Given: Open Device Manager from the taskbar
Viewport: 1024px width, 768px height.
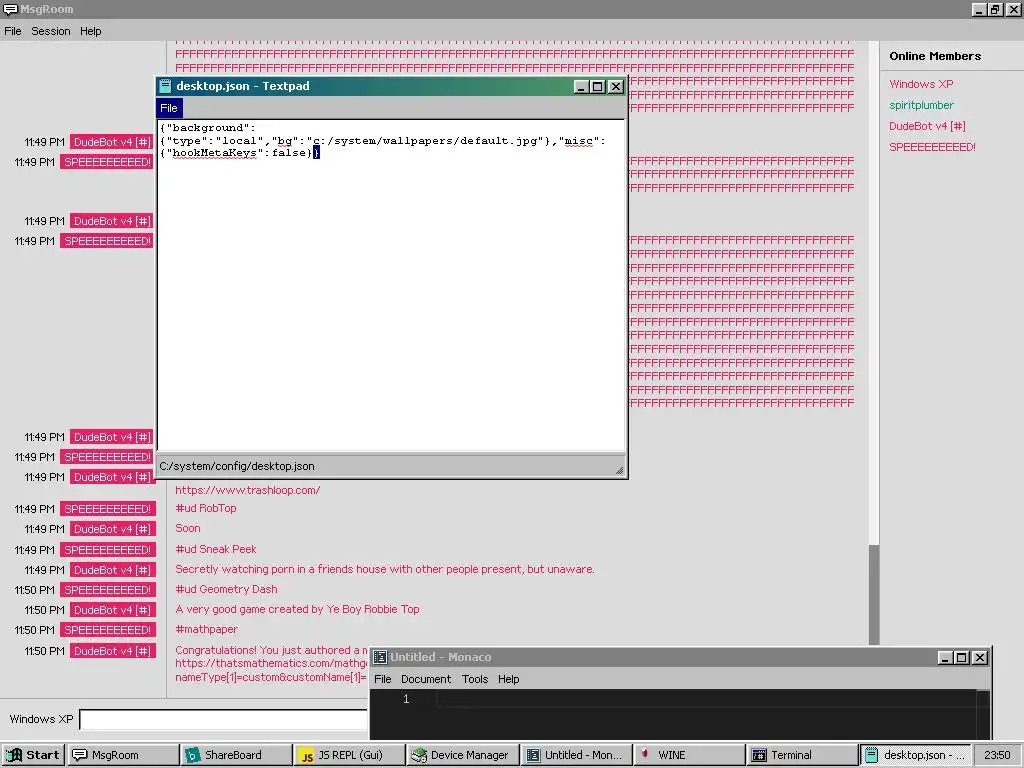Looking at the screenshot, I should 462,755.
